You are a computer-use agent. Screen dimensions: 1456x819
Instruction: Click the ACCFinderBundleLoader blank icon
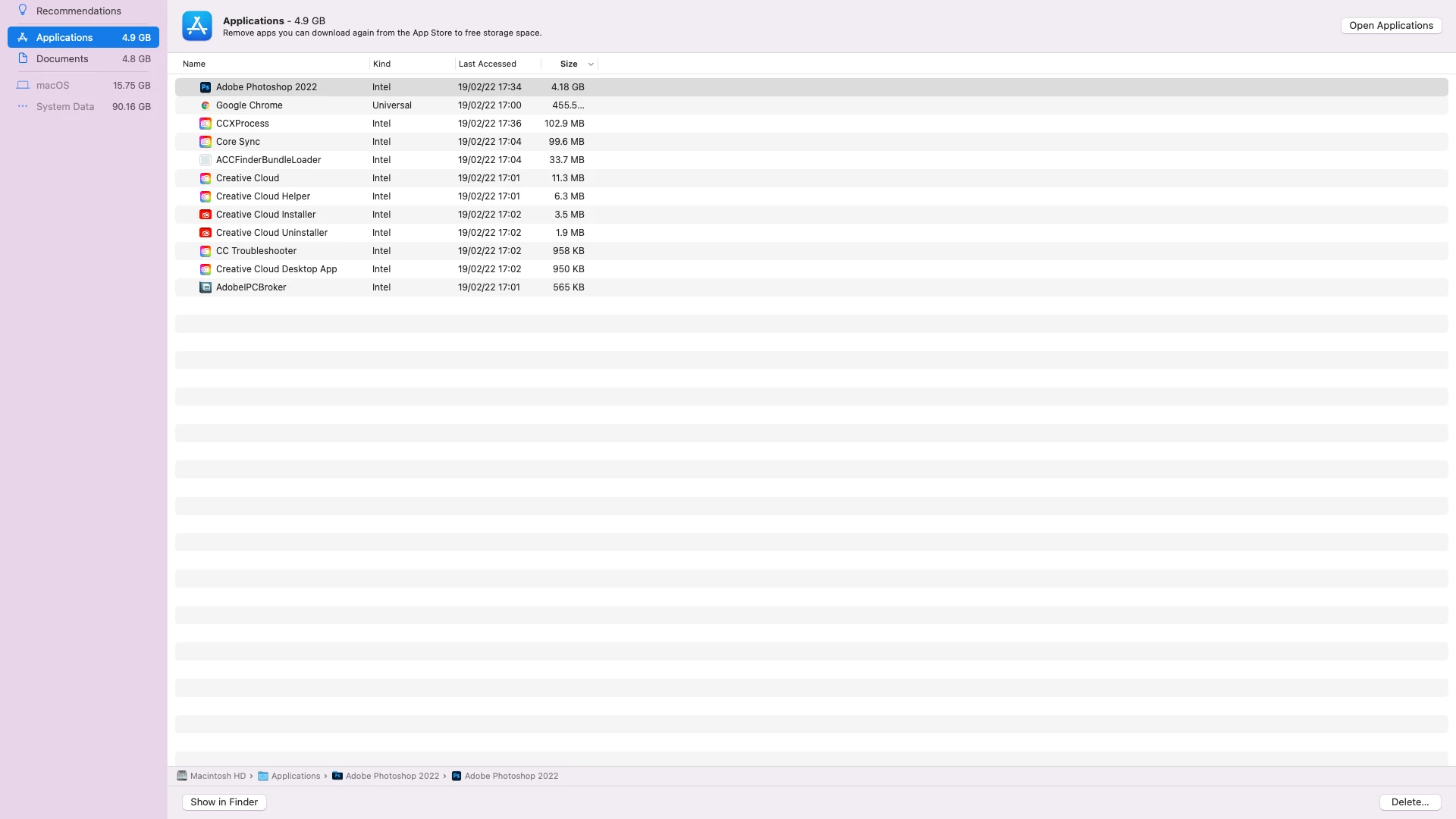tap(205, 160)
